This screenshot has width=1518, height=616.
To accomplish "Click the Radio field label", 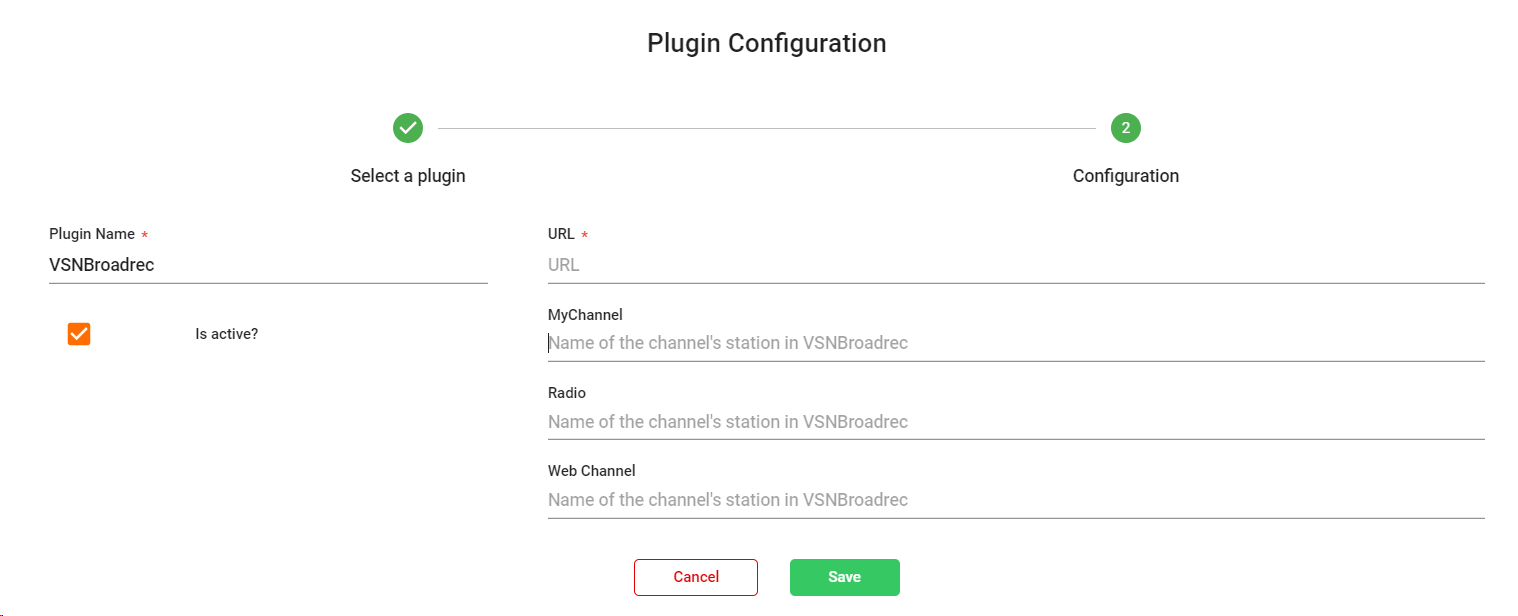I will (567, 393).
